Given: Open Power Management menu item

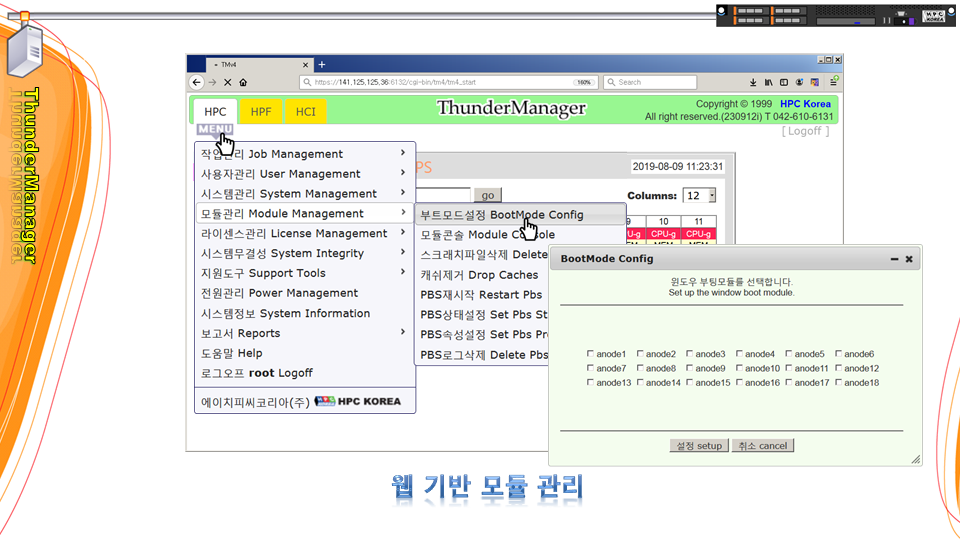Looking at the screenshot, I should (305, 293).
